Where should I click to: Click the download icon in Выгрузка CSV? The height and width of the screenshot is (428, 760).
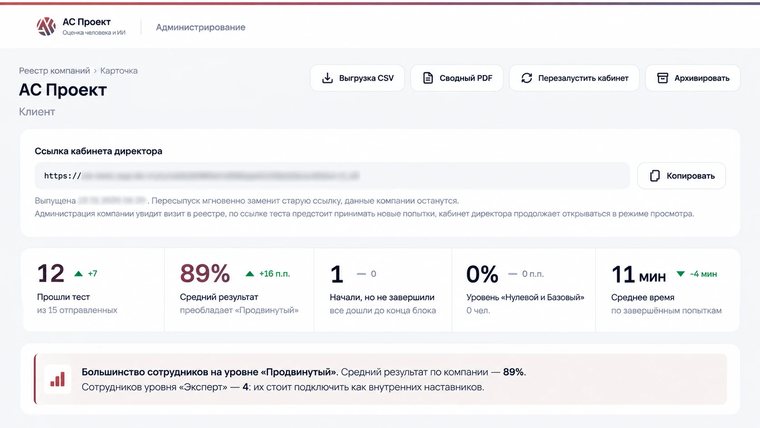[x=327, y=78]
